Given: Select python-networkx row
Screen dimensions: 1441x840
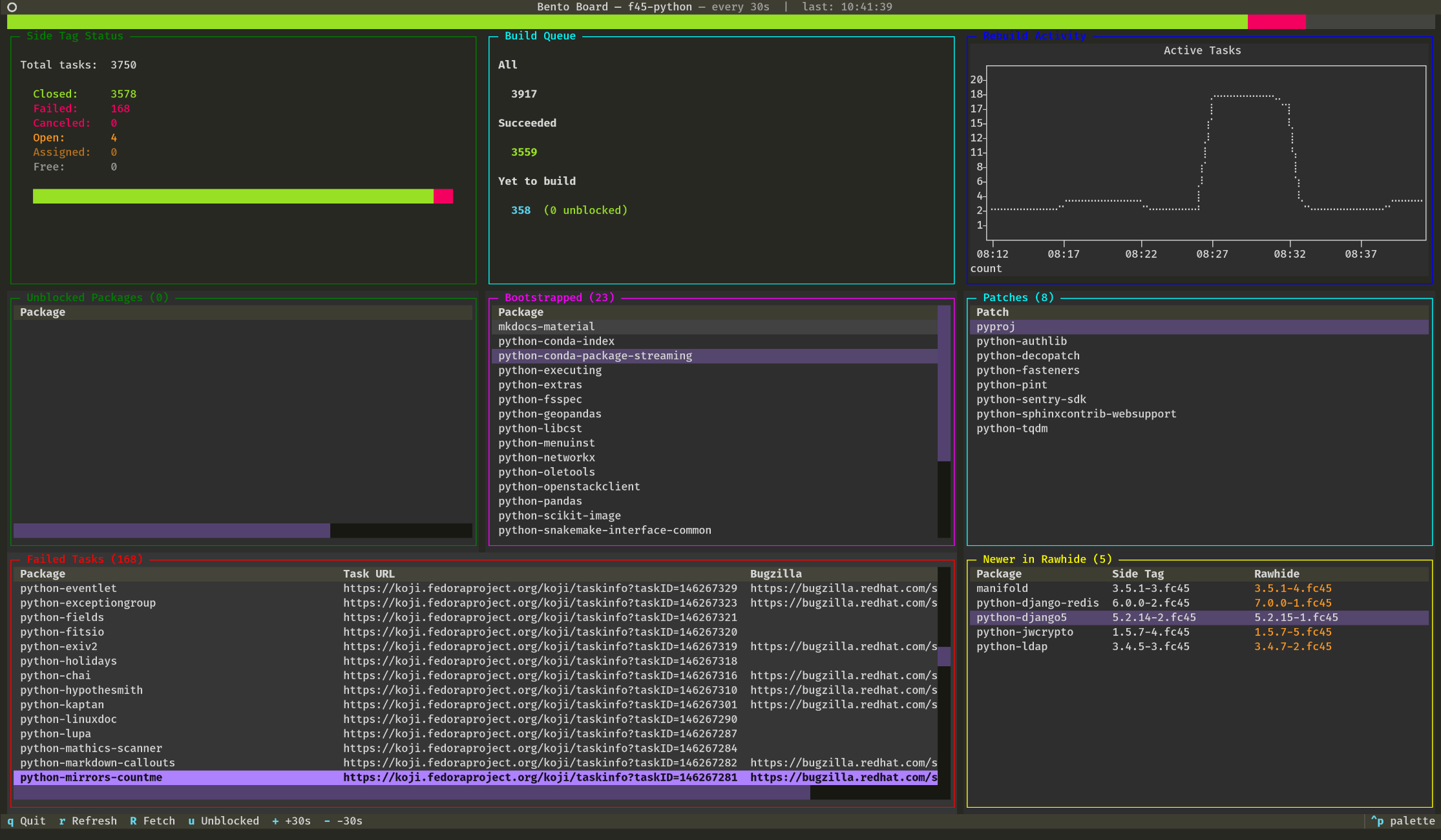Looking at the screenshot, I should pos(715,457).
